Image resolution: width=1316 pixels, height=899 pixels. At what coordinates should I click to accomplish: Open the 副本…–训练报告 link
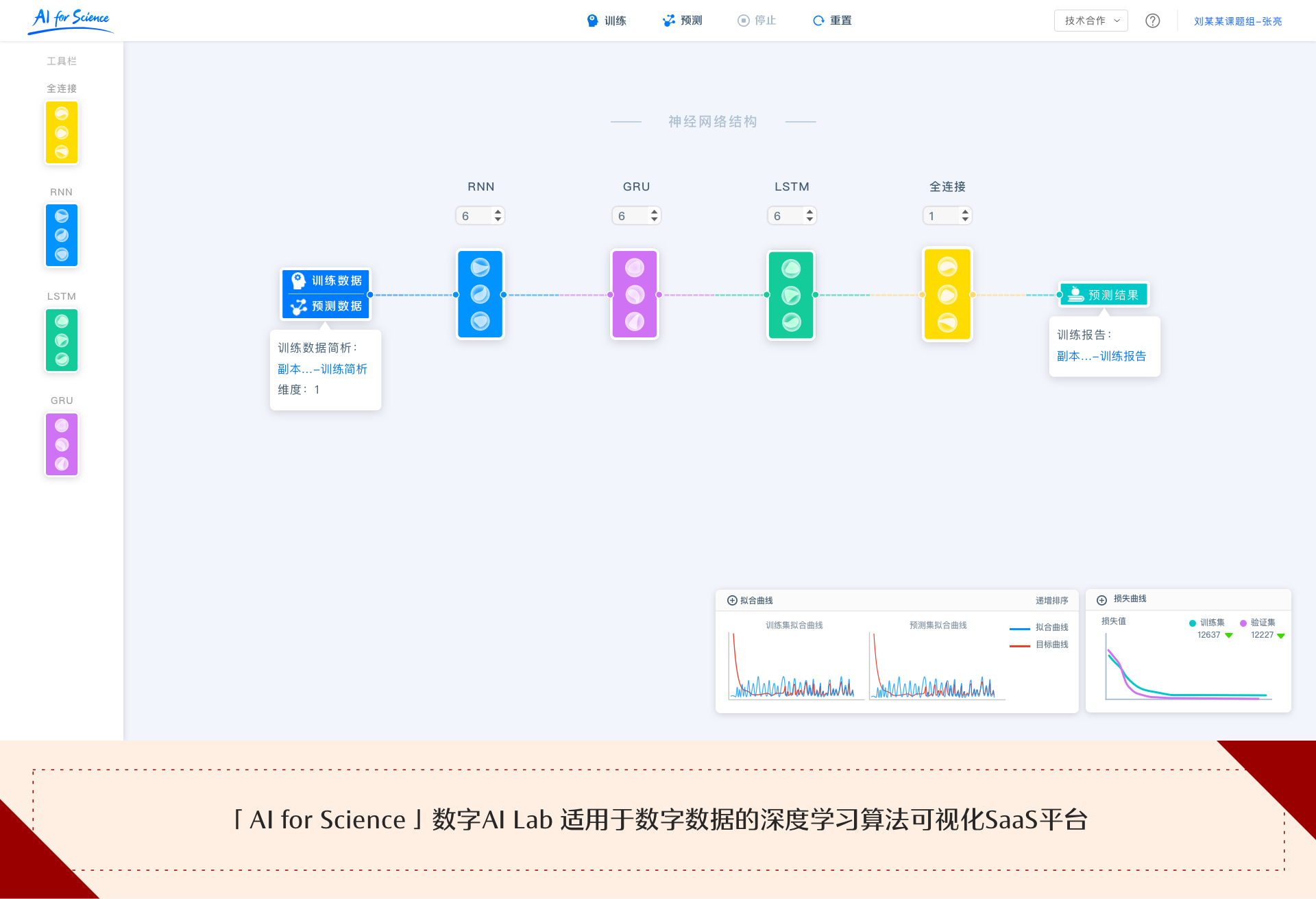(1101, 356)
